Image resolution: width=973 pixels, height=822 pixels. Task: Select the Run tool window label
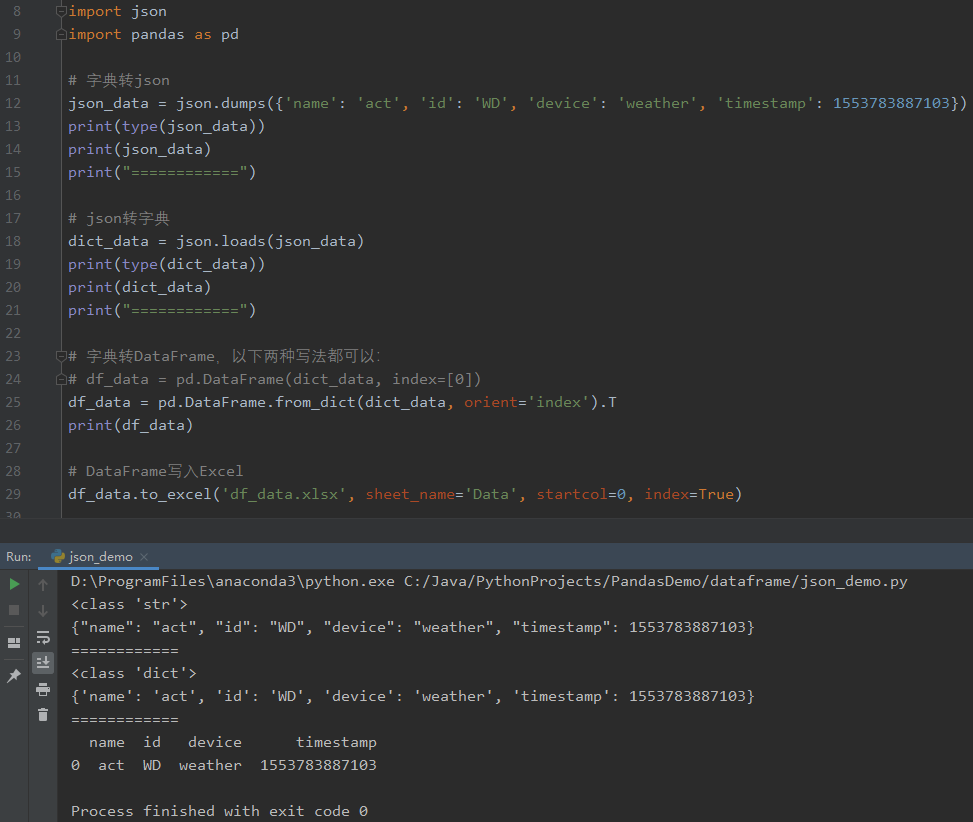click(x=17, y=556)
